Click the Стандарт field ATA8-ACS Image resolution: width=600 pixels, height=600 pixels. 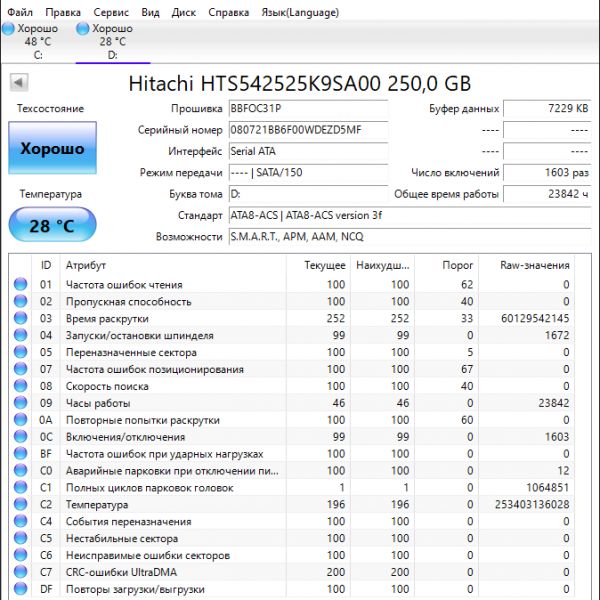410,216
